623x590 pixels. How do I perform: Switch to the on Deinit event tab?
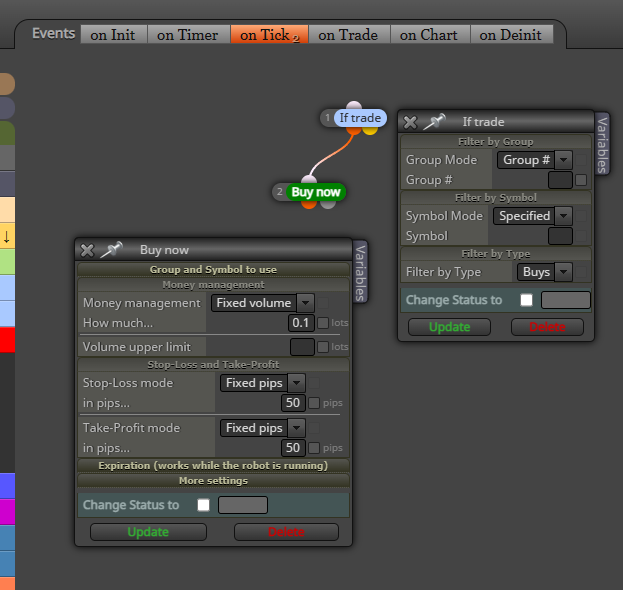click(512, 35)
